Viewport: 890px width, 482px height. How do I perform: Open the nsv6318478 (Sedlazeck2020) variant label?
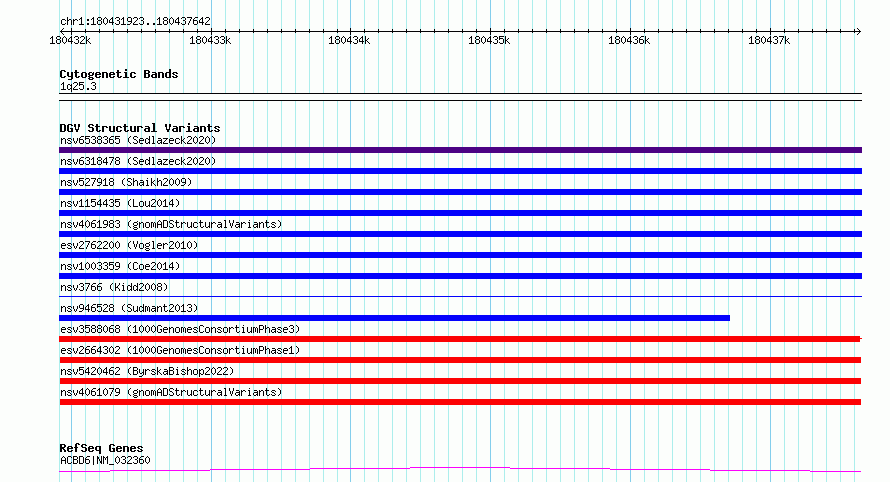coord(138,161)
